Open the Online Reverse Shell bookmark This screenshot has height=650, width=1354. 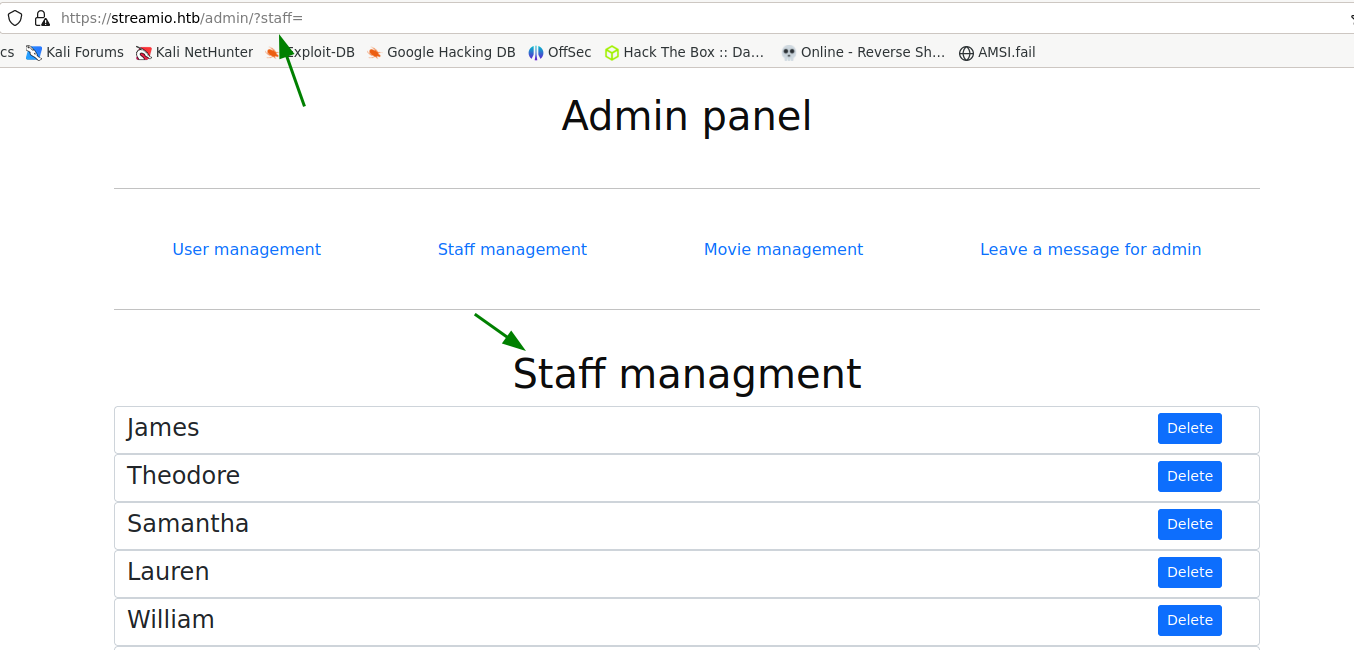pyautogui.click(x=863, y=52)
